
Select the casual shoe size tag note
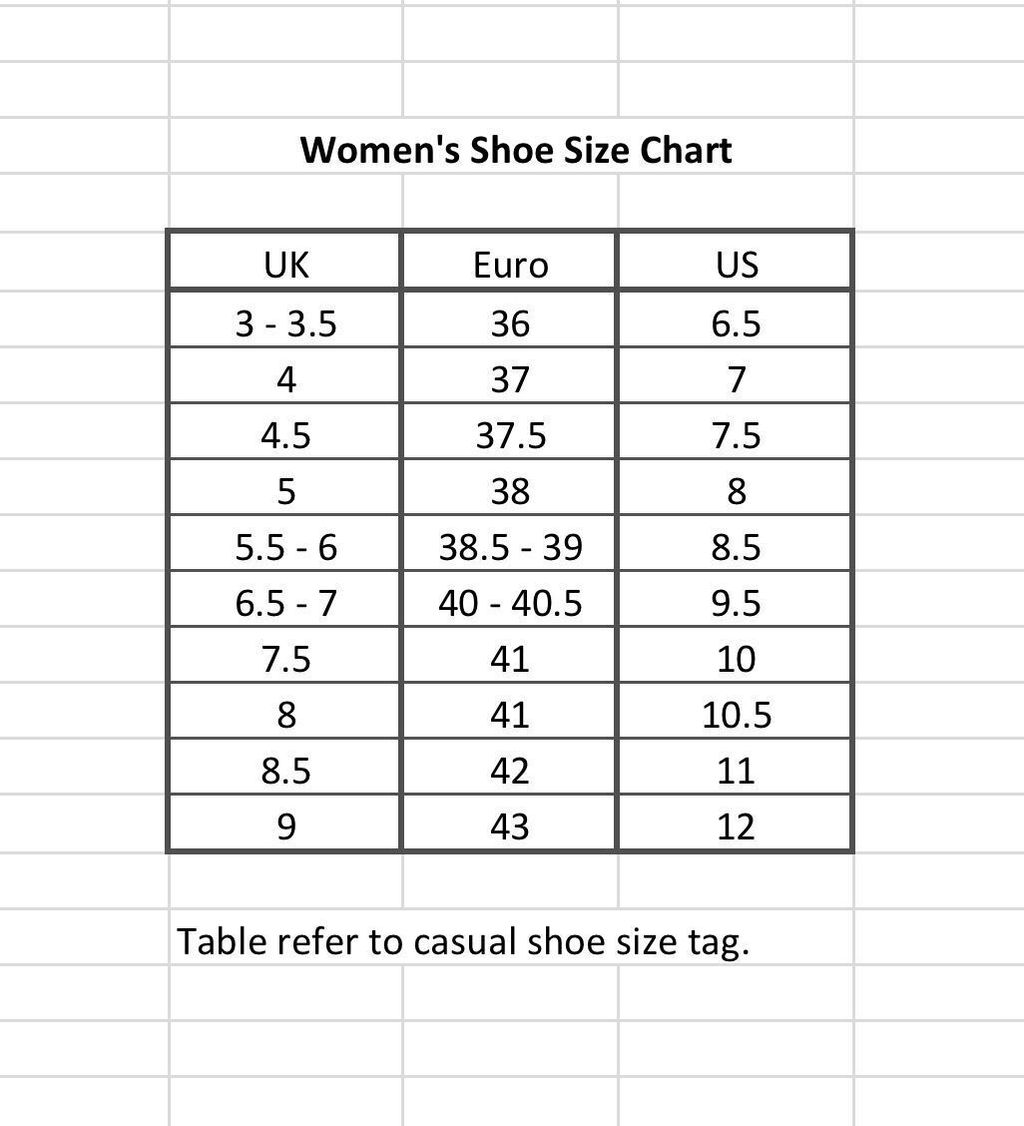click(463, 941)
